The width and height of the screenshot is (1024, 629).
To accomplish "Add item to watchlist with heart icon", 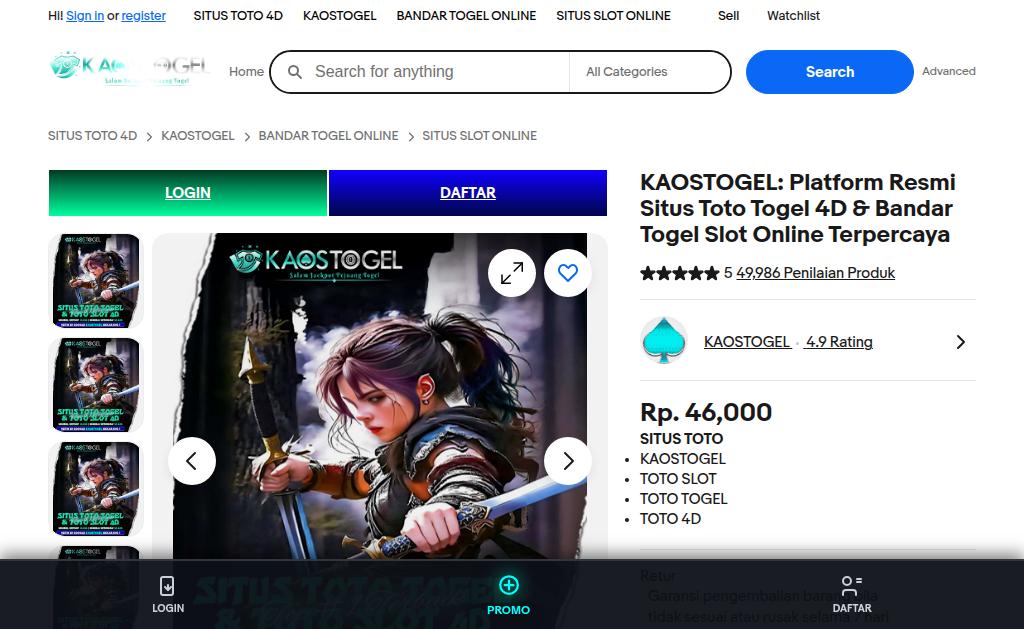I will coord(568,273).
